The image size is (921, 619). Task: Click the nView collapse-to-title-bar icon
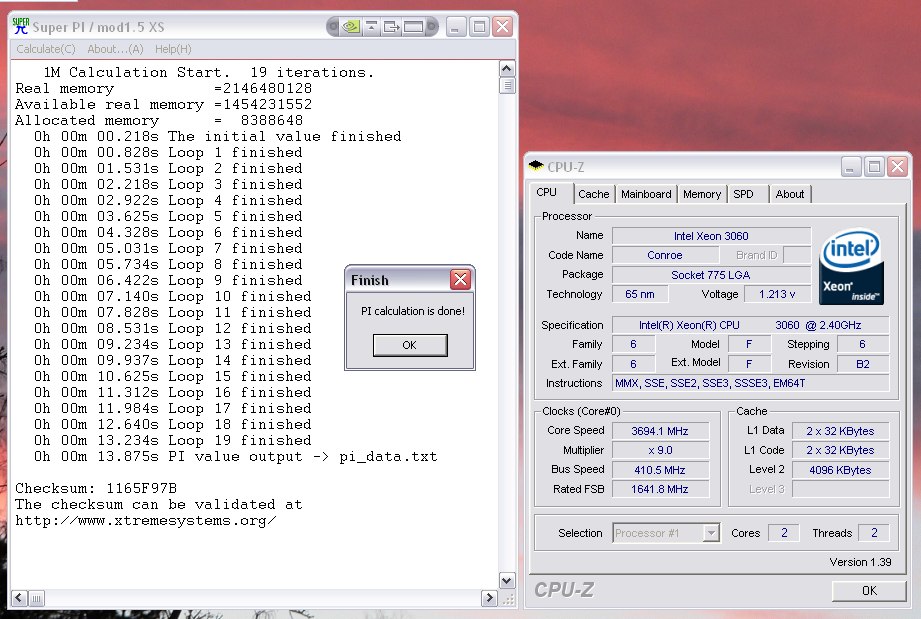tap(371, 26)
